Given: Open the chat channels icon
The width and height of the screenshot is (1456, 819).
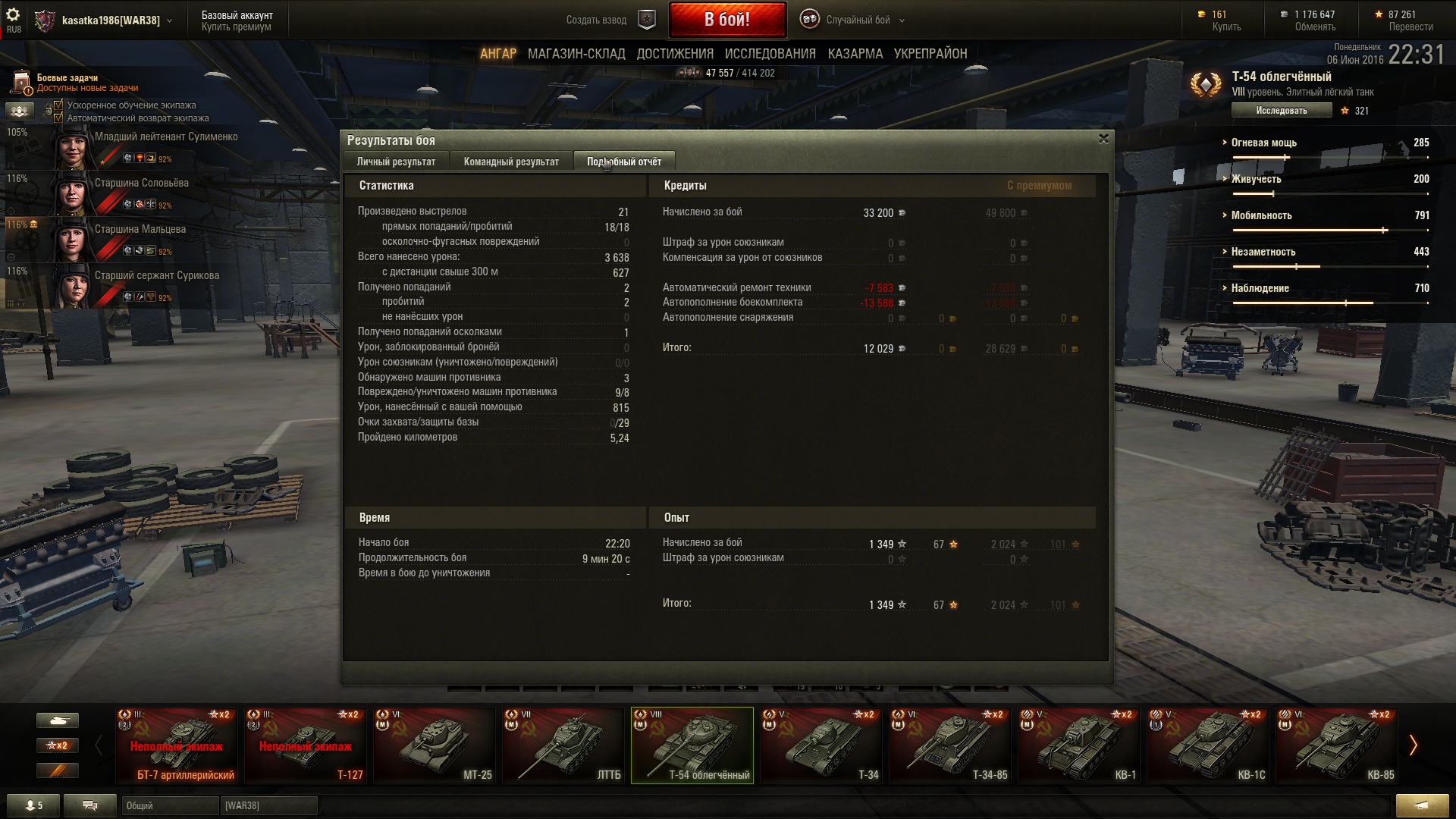Looking at the screenshot, I should (x=90, y=805).
